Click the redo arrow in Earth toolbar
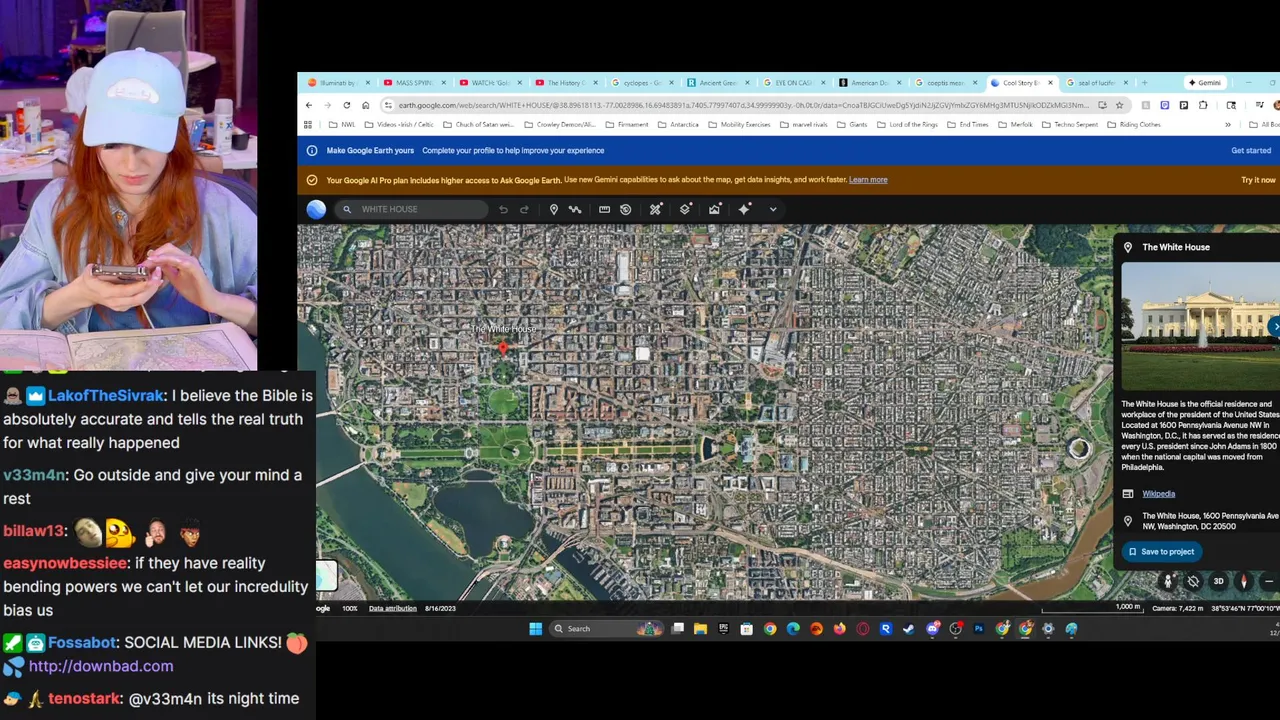1280x720 pixels. tap(524, 209)
